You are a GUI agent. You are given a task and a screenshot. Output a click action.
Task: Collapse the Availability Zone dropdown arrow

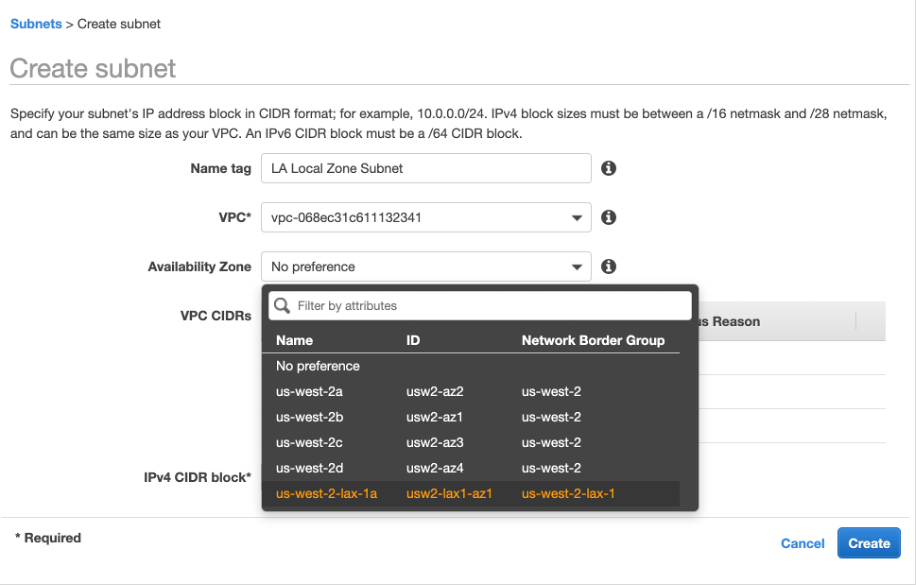coord(577,266)
